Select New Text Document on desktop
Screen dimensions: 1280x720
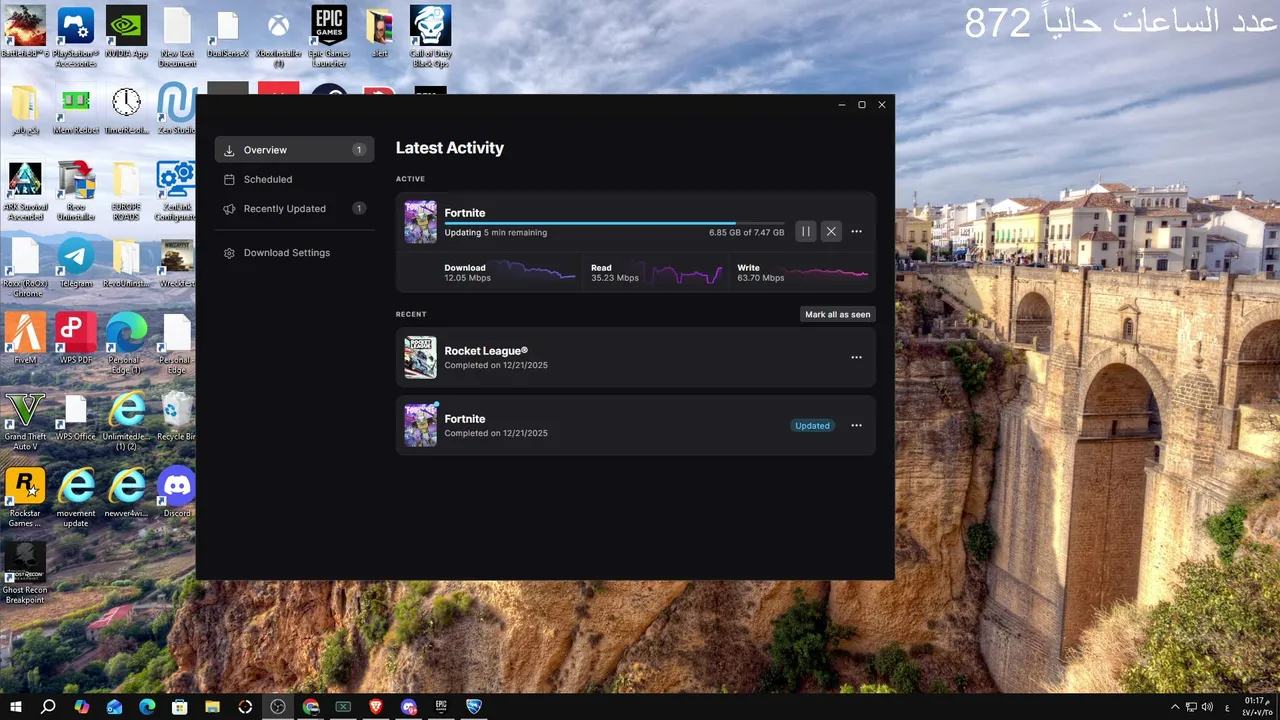tap(177, 37)
